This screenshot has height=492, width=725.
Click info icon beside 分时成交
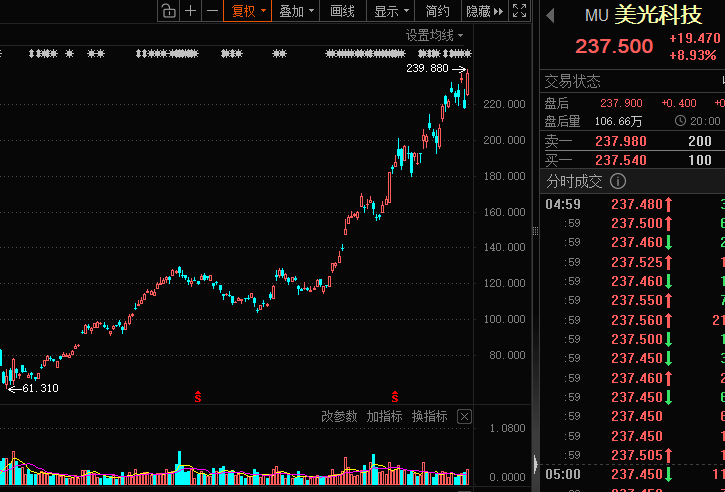coord(618,181)
